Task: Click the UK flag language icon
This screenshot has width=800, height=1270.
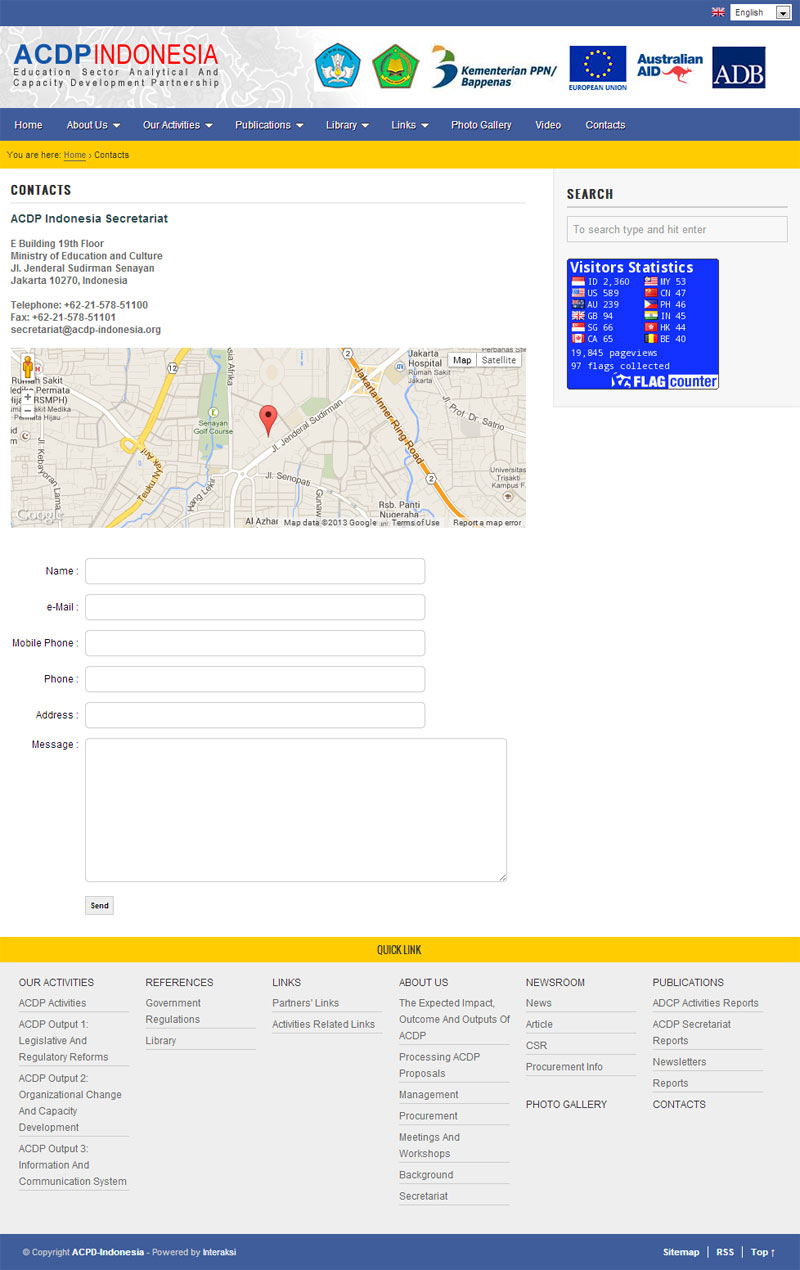Action: (718, 12)
